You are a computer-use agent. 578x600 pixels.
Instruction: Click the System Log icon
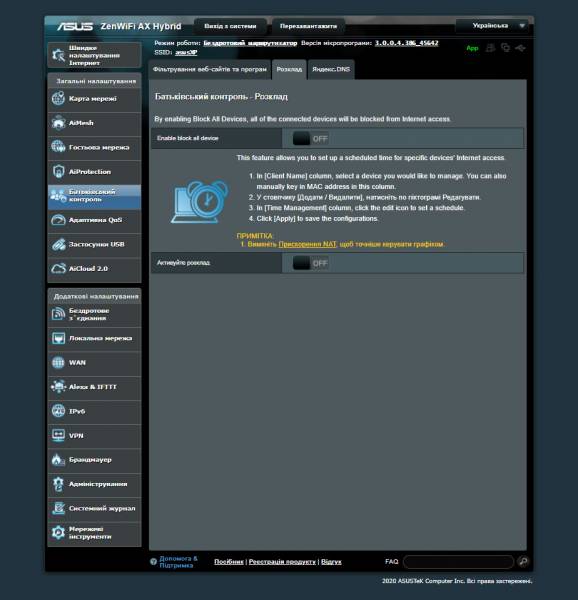59,508
